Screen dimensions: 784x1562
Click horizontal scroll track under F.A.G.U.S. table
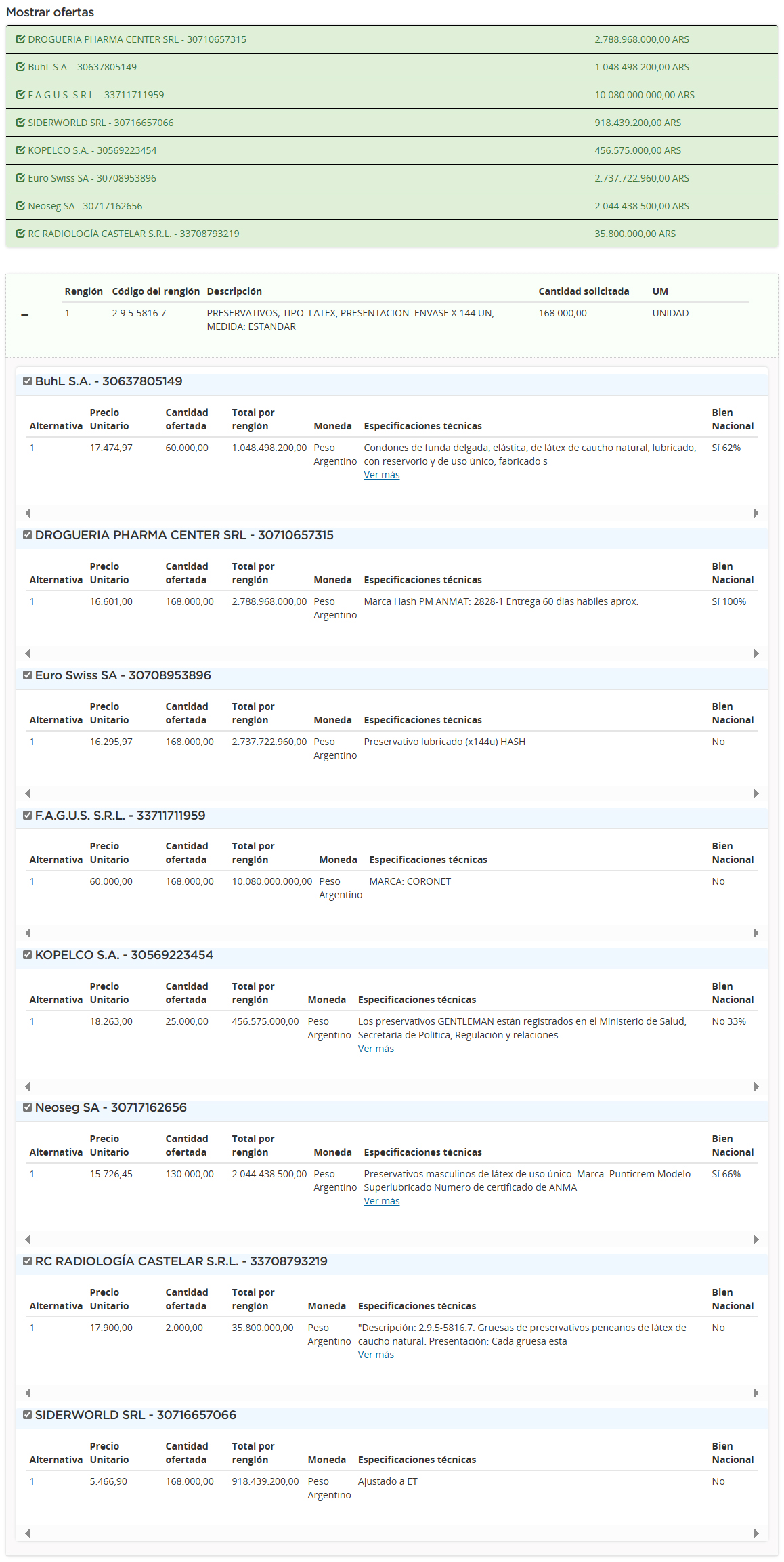(x=391, y=933)
